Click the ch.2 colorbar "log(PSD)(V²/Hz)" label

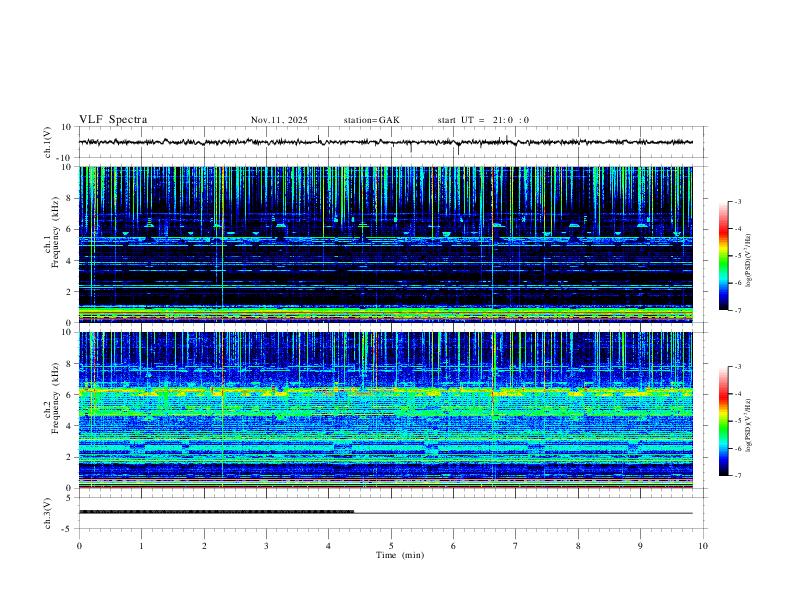click(x=748, y=425)
